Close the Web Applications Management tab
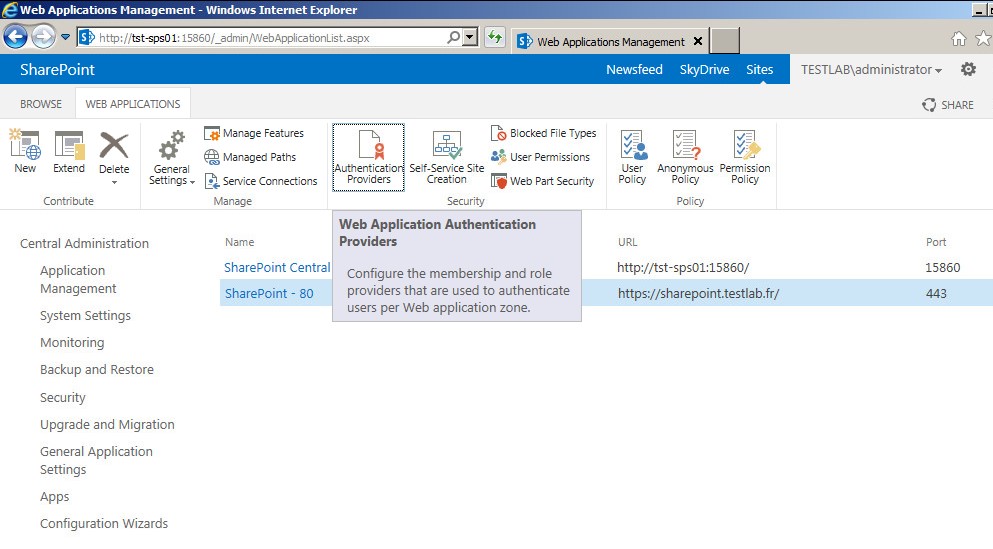 coord(698,41)
